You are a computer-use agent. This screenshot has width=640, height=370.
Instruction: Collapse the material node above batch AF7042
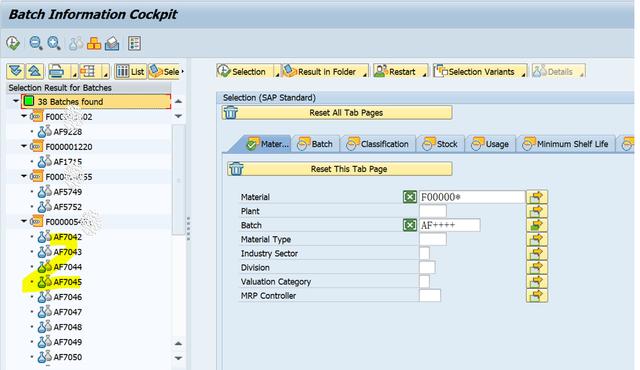click(24, 221)
